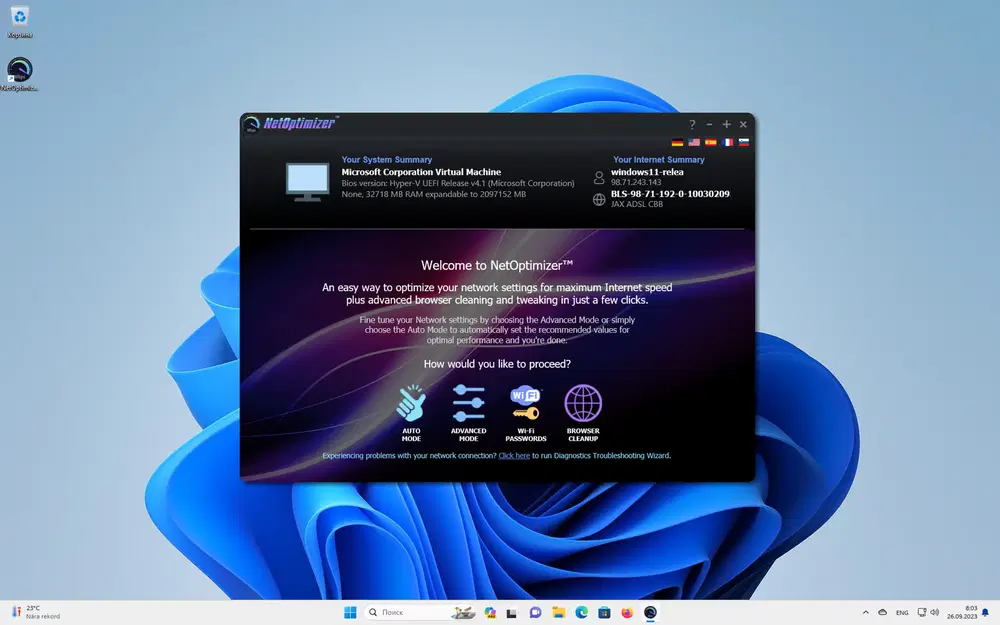The width and height of the screenshot is (1000, 625).
Task: Open File Explorer from the taskbar
Action: (x=559, y=612)
